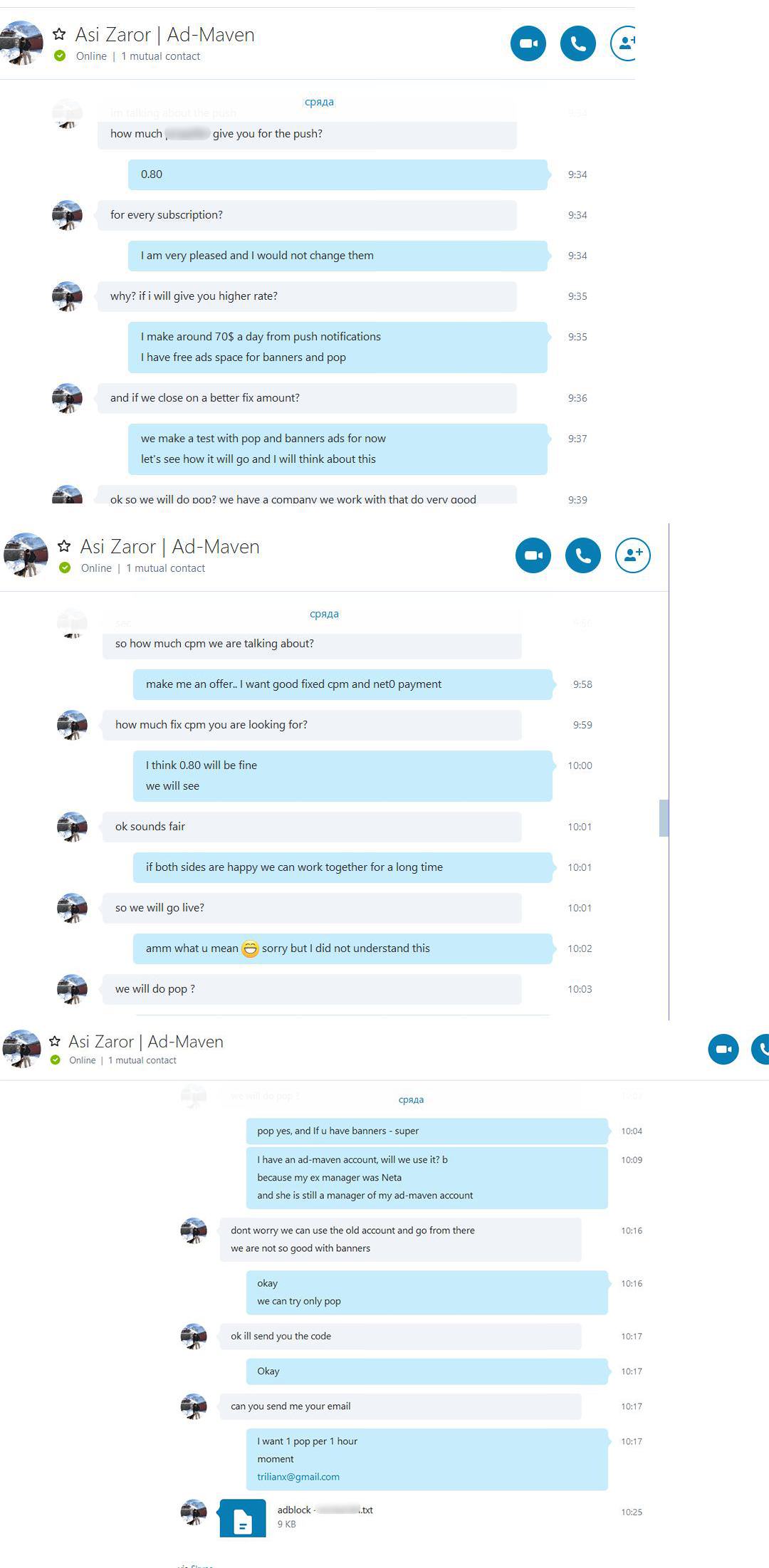Click the 'сряда' date label in the top chat
This screenshot has height=1568, width=769.
coord(319,102)
